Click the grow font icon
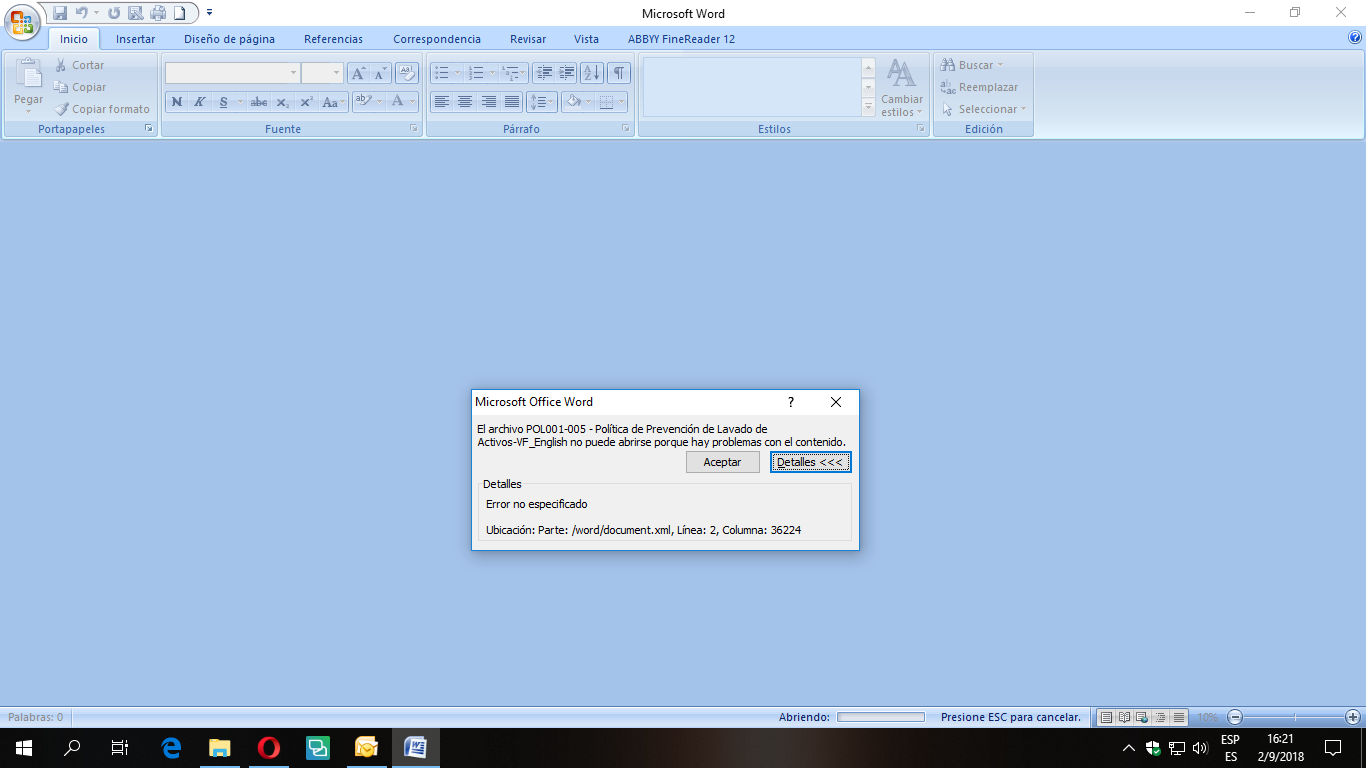 point(358,73)
